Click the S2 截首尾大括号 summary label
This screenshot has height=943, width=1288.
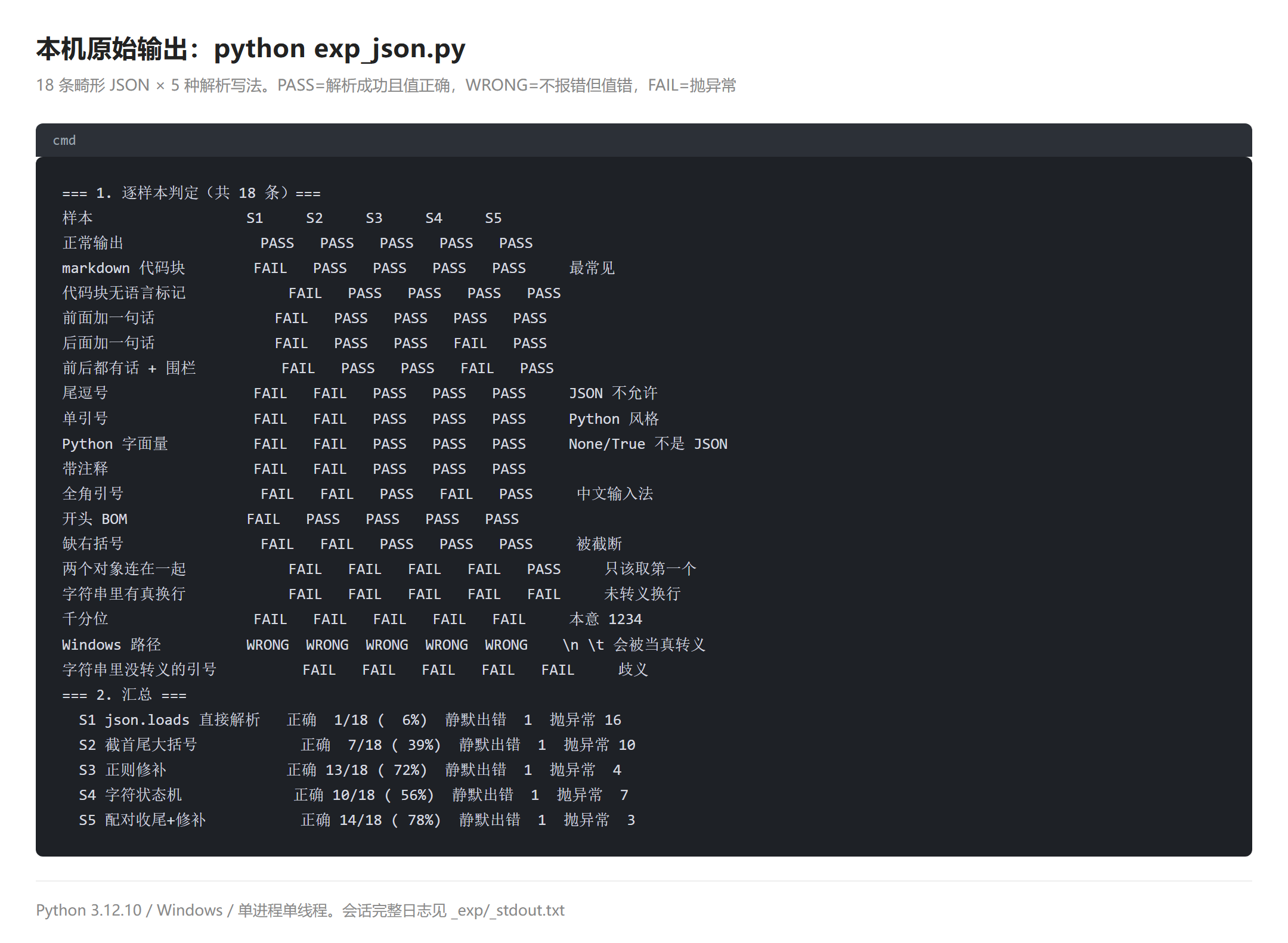(x=138, y=745)
